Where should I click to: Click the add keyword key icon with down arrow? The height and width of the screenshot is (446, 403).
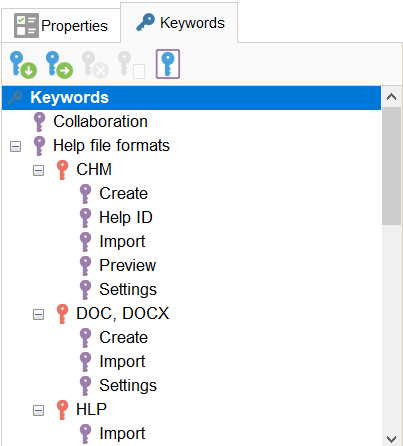pos(23,65)
